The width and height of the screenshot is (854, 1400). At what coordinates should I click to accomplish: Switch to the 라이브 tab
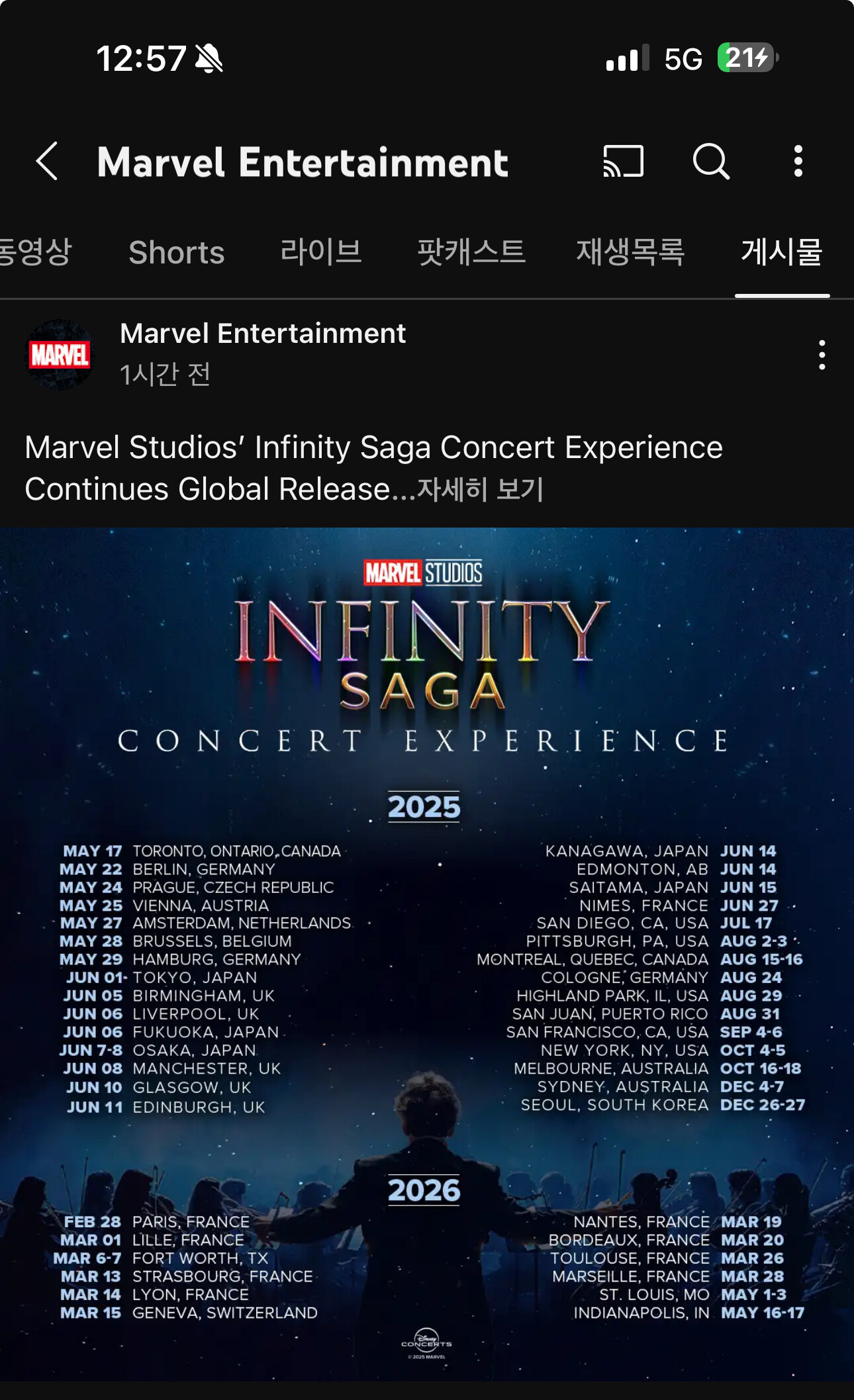coord(321,252)
